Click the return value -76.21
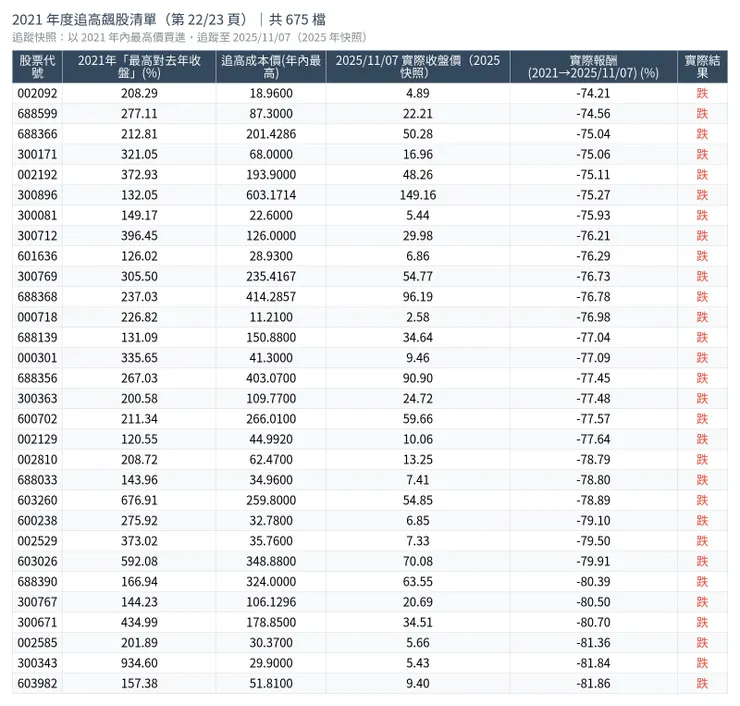This screenshot has width=740, height=706. 593,235
